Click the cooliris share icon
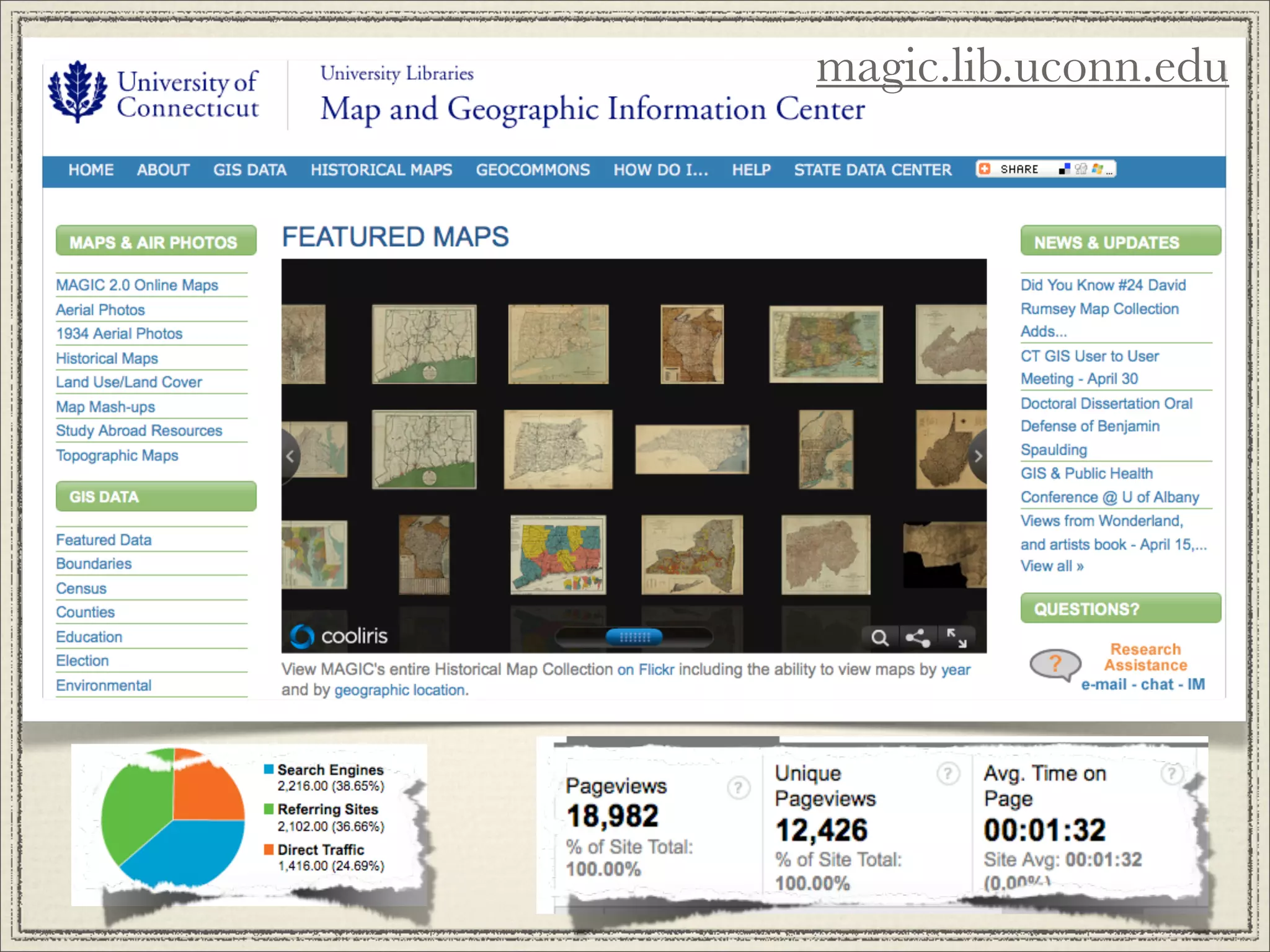This screenshot has width=1270, height=952. tap(917, 637)
